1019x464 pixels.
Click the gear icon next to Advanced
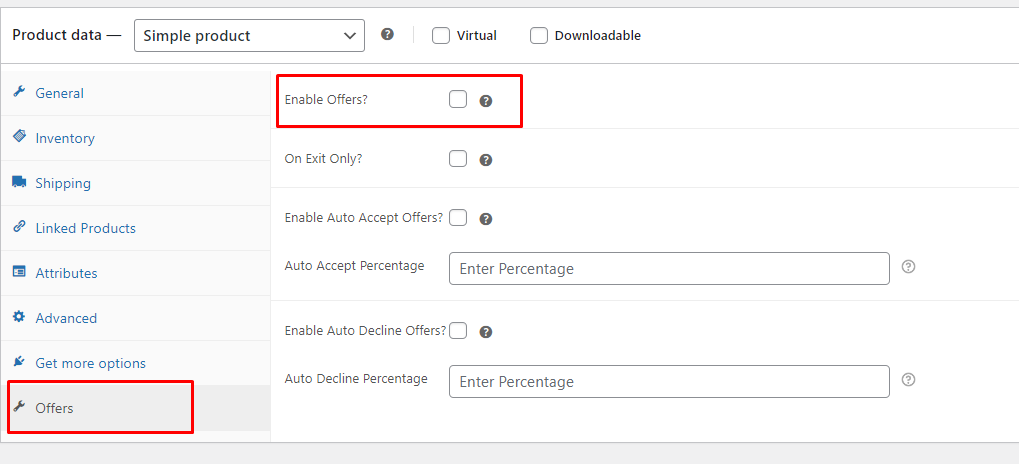point(19,316)
